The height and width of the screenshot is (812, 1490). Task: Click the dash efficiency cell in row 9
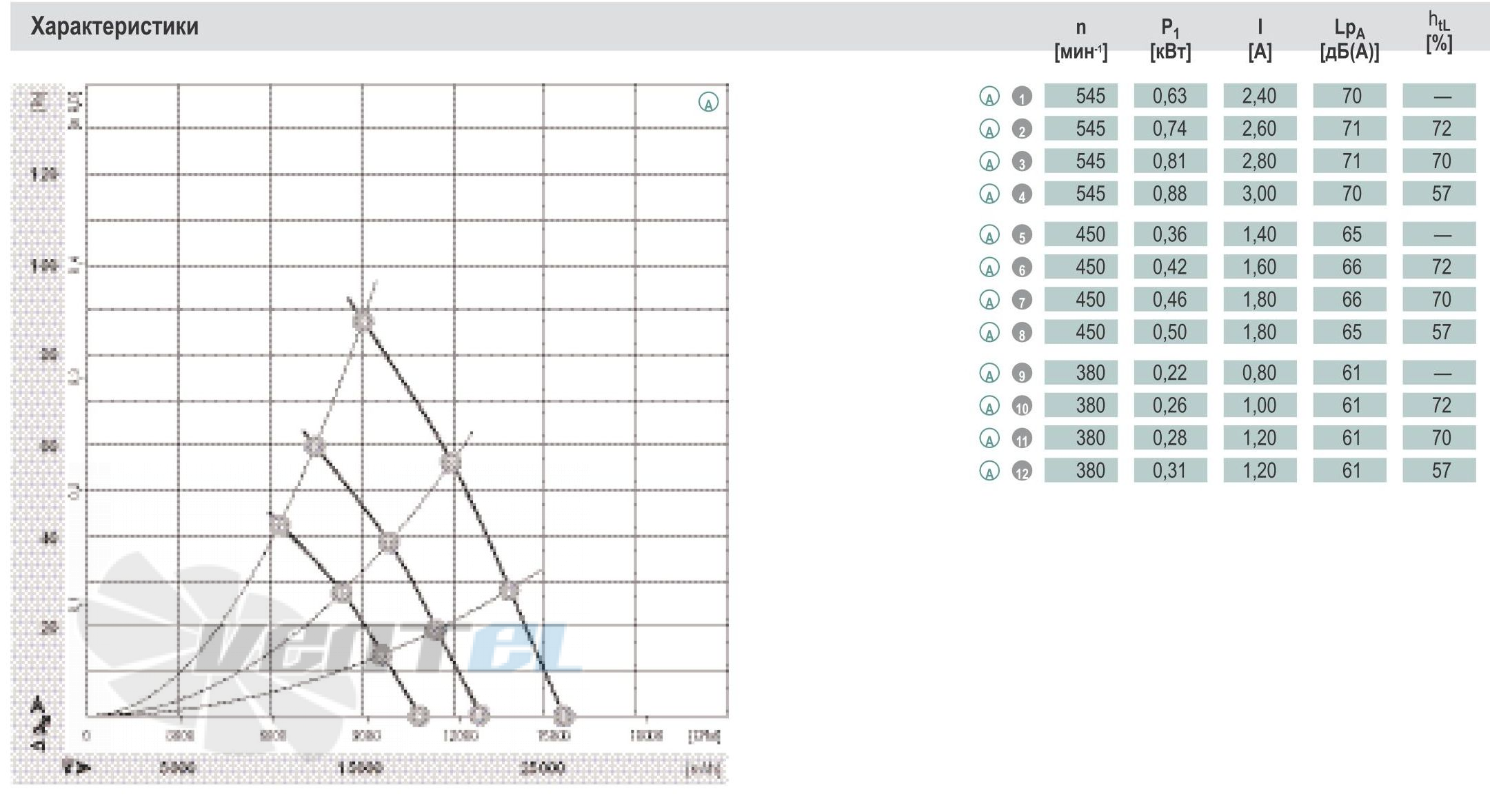[x=1439, y=373]
